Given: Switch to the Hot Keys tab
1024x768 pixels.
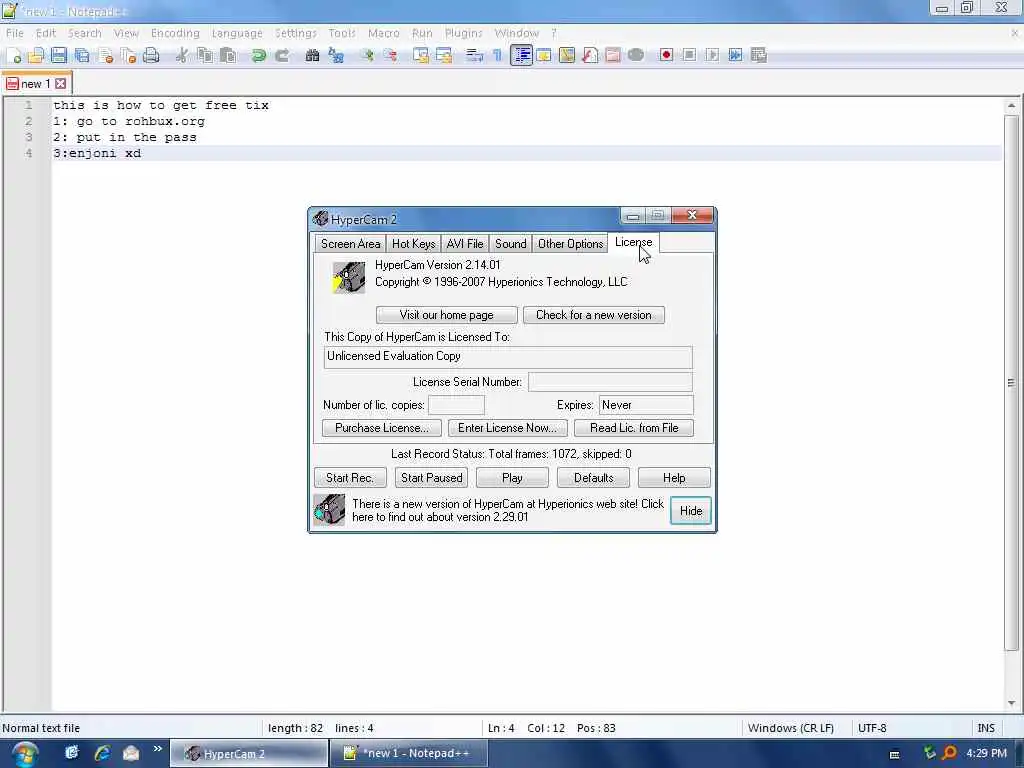Looking at the screenshot, I should [x=413, y=244].
